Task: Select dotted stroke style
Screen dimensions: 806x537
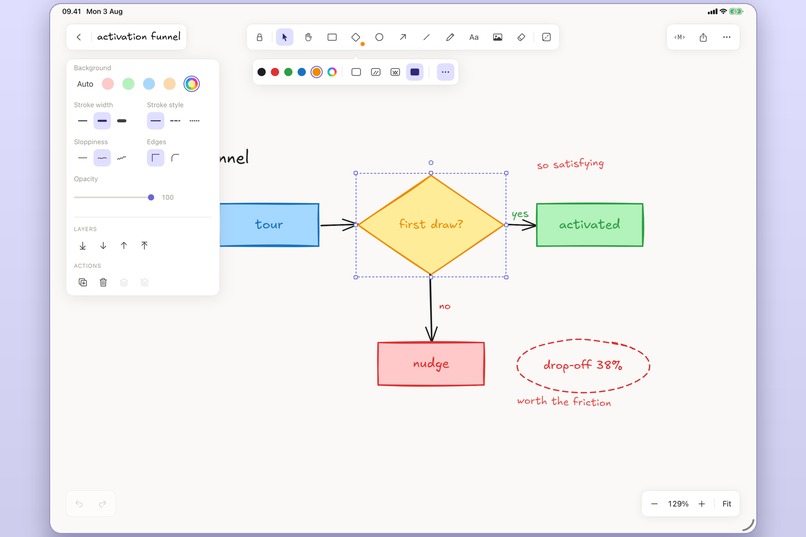Action: (x=195, y=121)
